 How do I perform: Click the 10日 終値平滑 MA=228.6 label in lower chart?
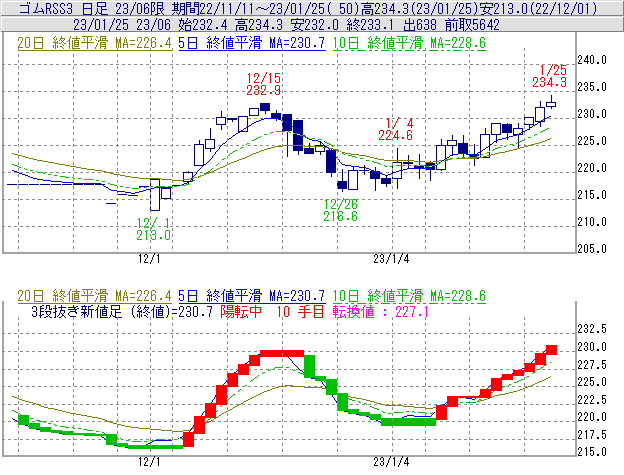[409, 296]
